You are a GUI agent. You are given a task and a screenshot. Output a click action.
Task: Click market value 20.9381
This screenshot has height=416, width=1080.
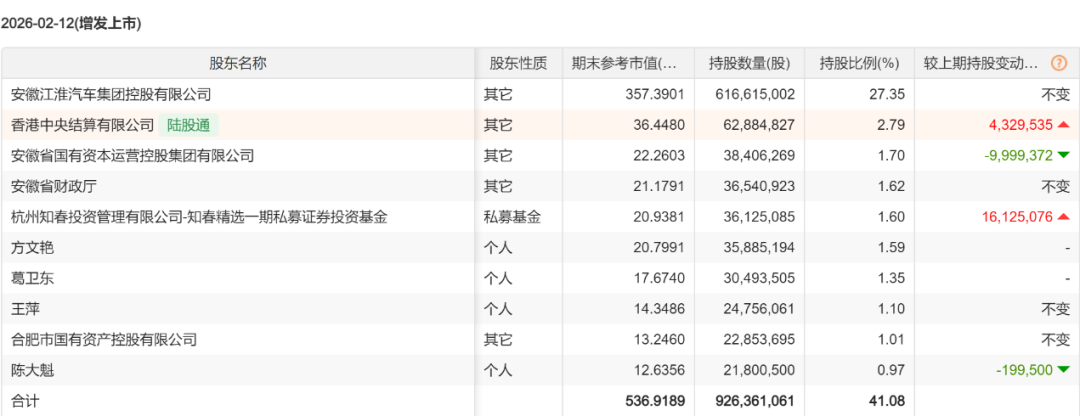click(660, 217)
